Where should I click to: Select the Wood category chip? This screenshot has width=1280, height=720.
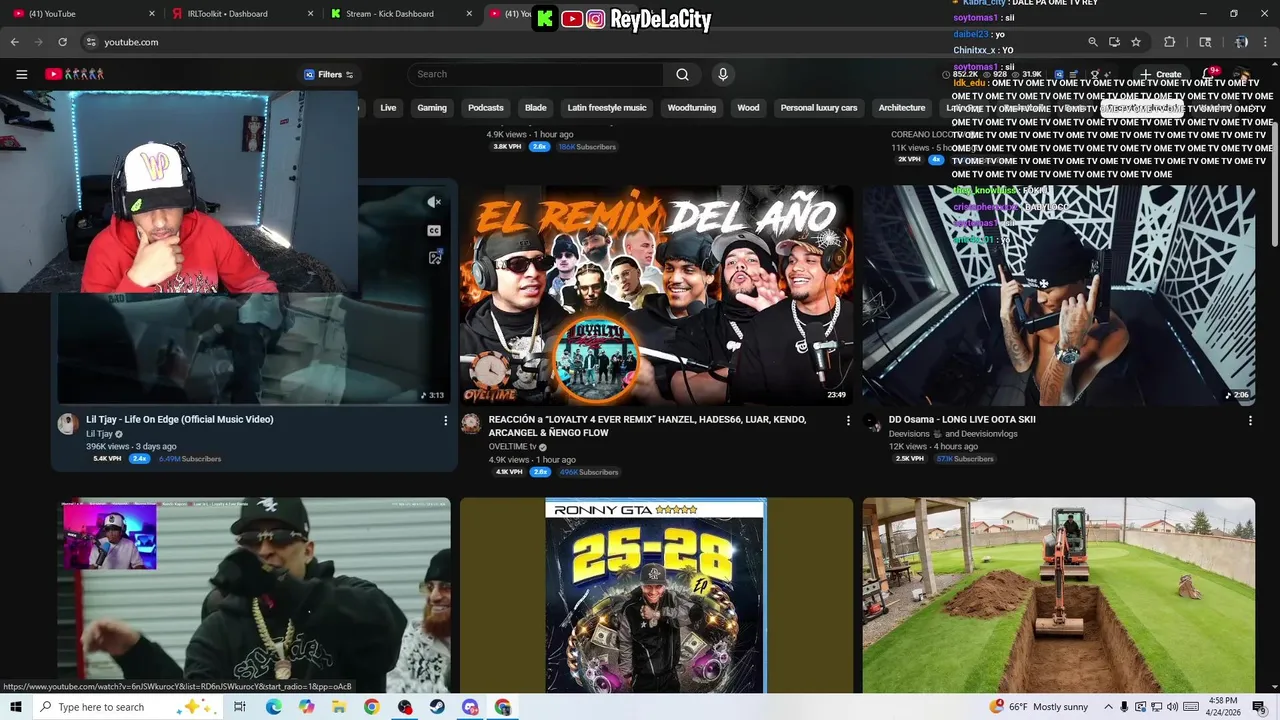tap(748, 108)
